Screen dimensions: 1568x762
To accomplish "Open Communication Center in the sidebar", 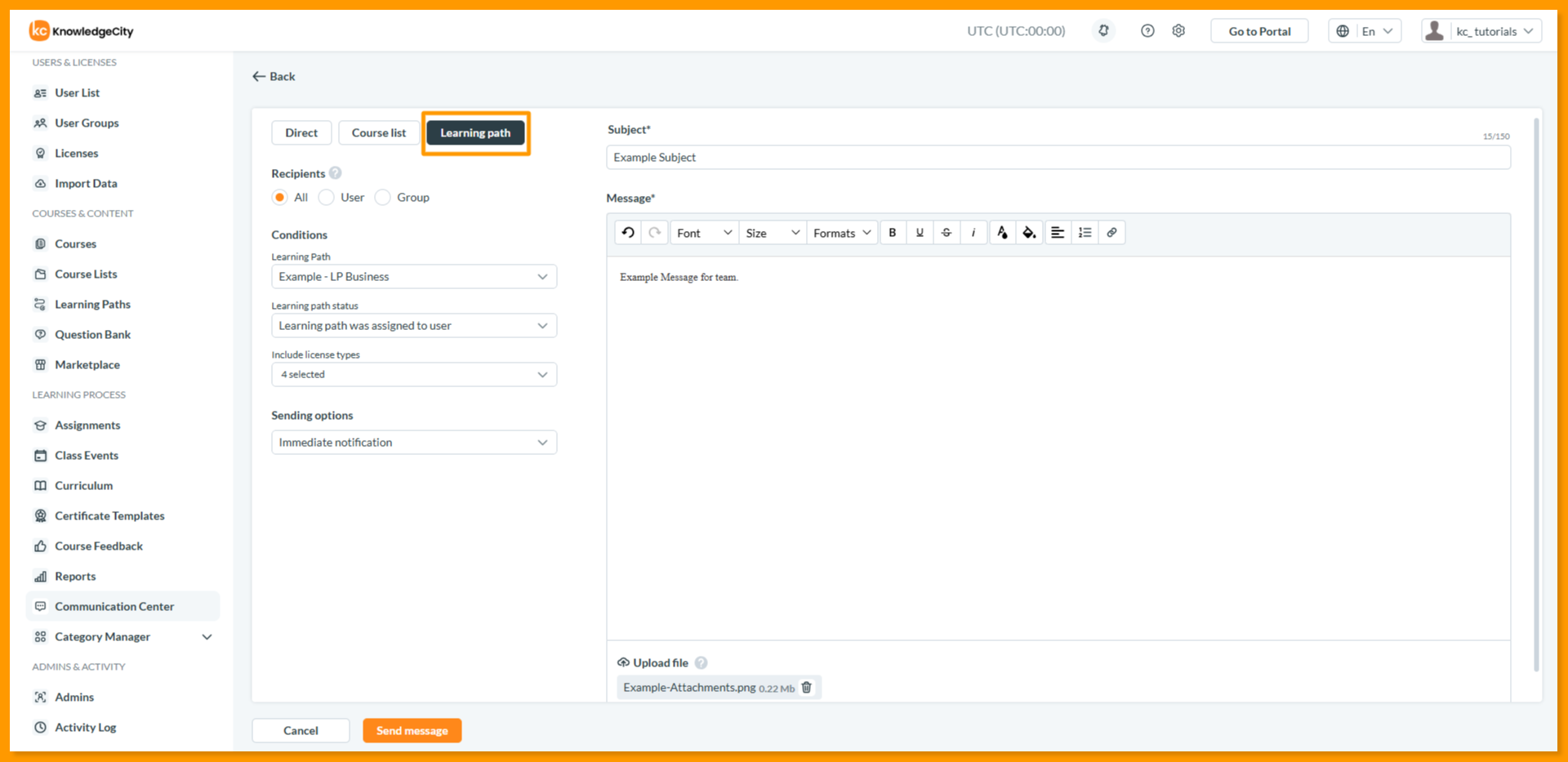I will click(x=123, y=607).
